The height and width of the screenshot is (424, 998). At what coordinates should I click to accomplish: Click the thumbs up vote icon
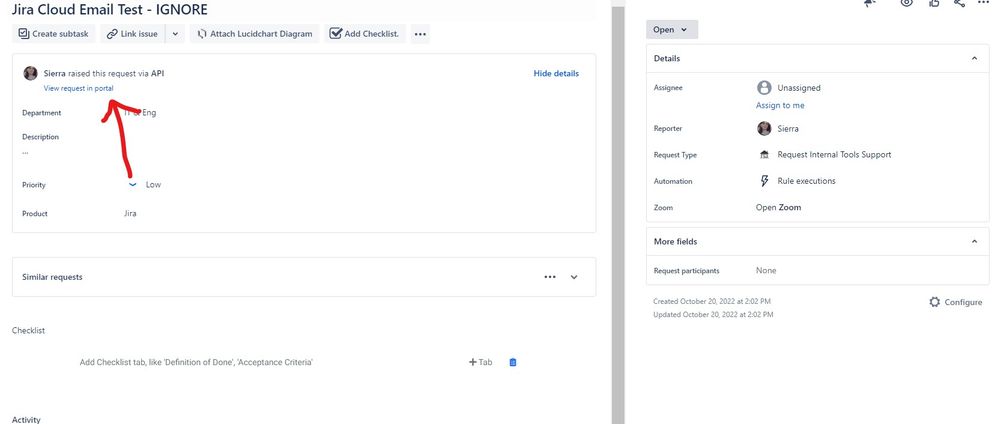coord(934,3)
